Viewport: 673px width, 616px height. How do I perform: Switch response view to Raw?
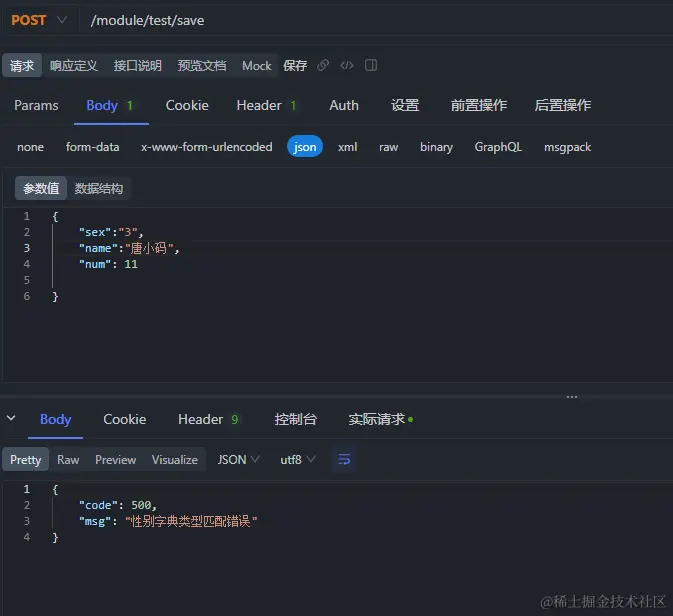[x=68, y=460]
